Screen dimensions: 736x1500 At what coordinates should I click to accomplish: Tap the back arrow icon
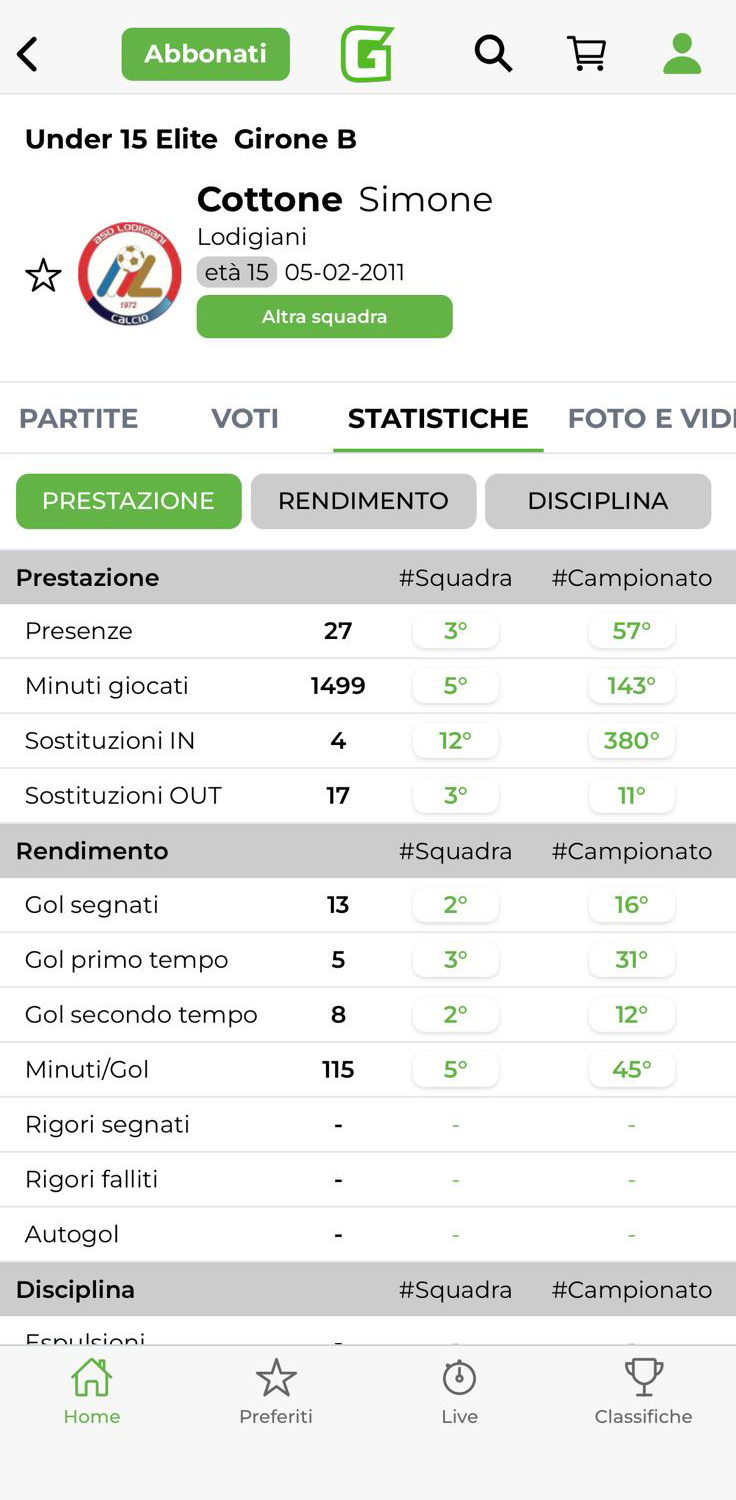pyautogui.click(x=28, y=54)
